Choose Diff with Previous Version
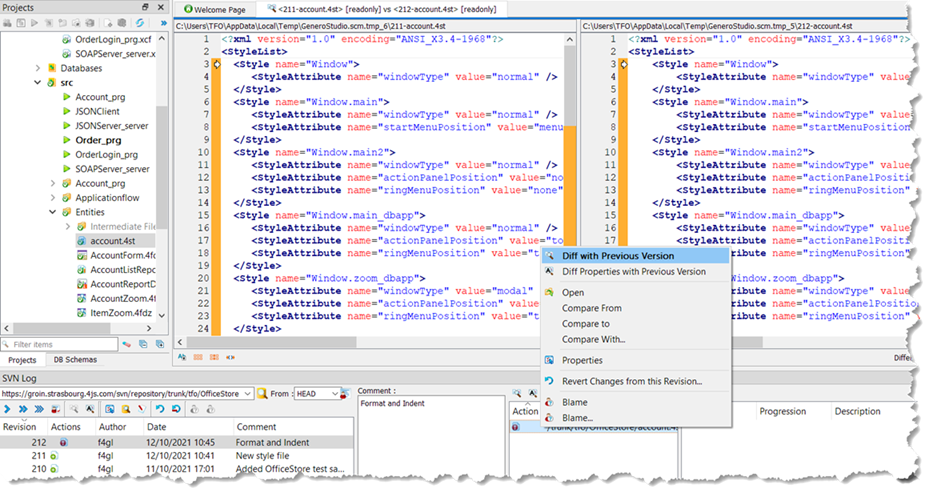929x493 pixels. pos(636,256)
